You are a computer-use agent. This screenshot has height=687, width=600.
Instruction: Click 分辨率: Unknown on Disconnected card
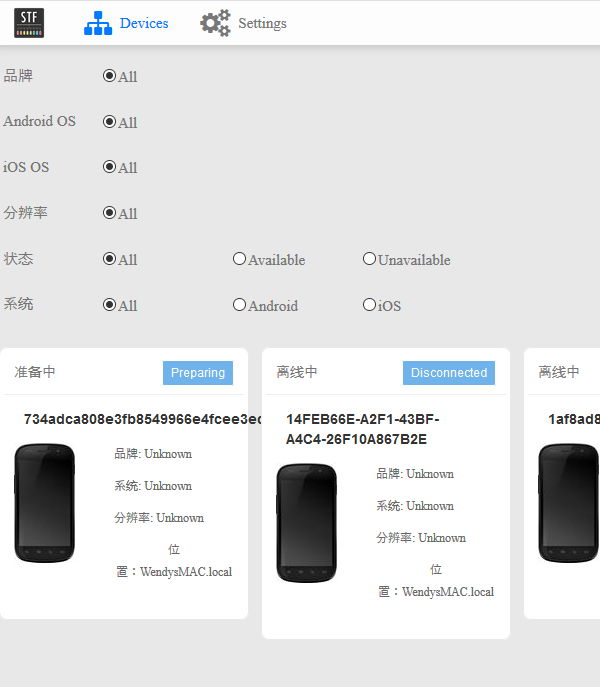tap(421, 538)
